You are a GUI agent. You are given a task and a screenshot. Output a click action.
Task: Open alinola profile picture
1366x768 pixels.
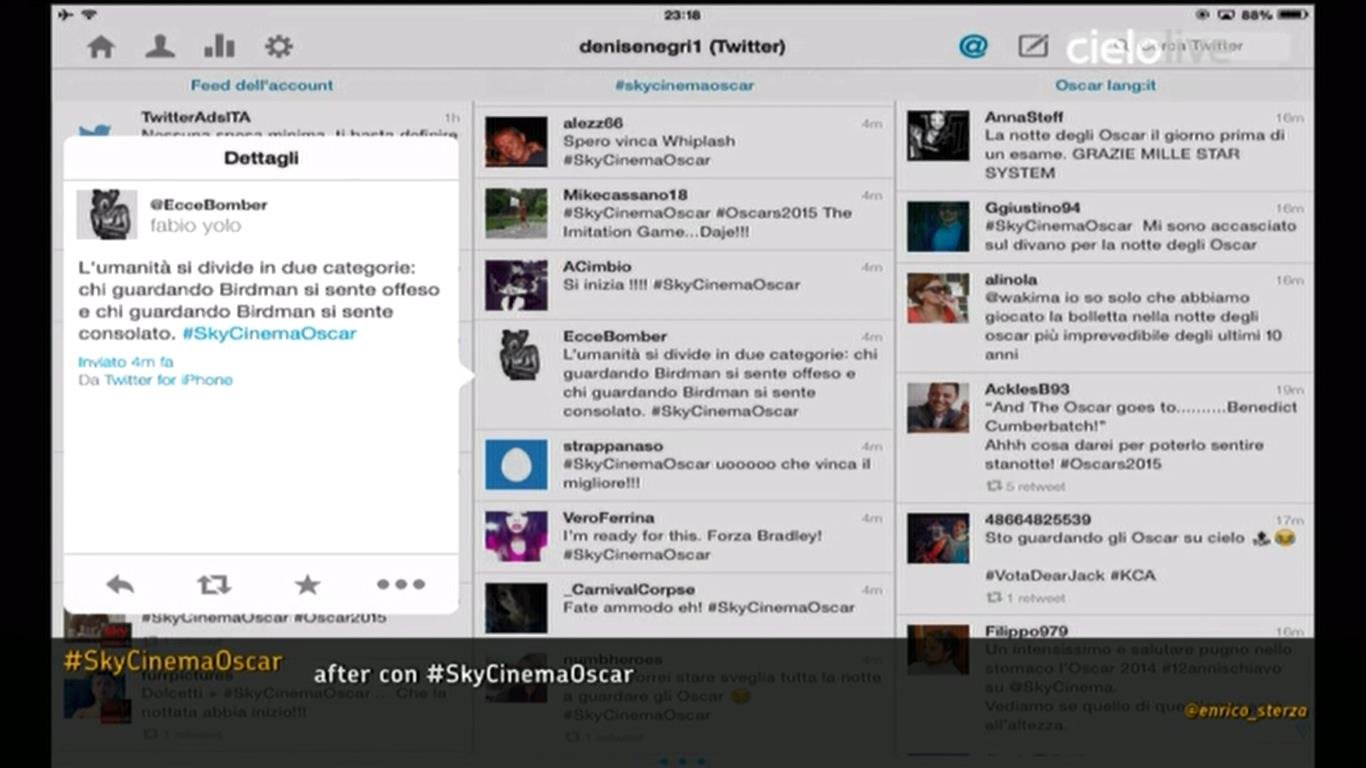pos(938,298)
